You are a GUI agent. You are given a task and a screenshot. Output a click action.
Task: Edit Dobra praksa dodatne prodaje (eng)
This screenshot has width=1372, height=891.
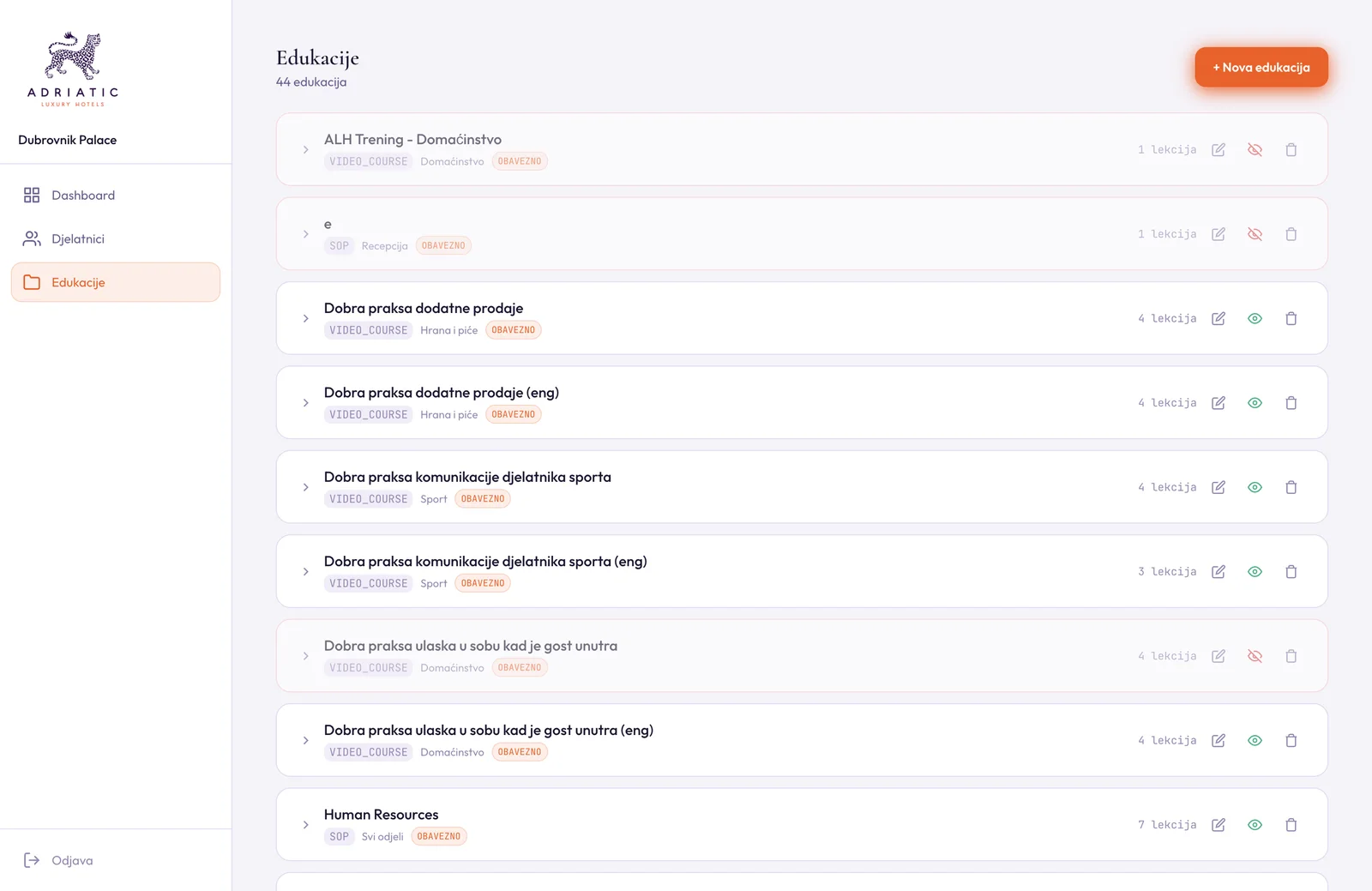(1219, 403)
